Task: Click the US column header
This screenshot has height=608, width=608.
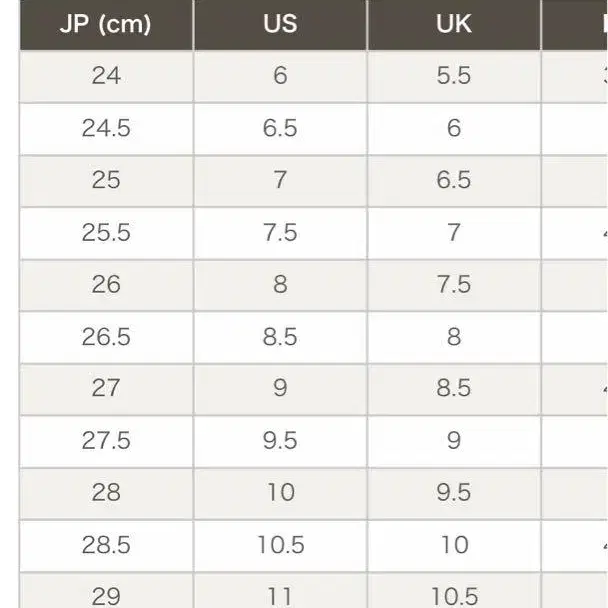Action: click(280, 24)
